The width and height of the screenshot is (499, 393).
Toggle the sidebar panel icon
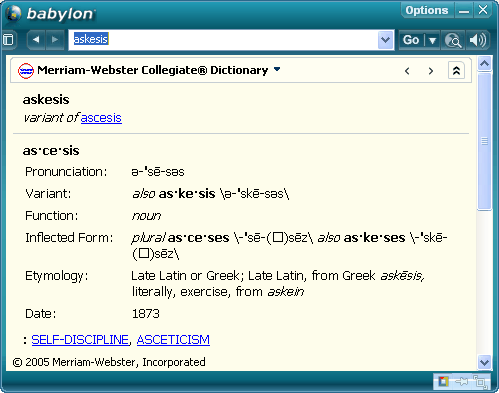(8, 40)
